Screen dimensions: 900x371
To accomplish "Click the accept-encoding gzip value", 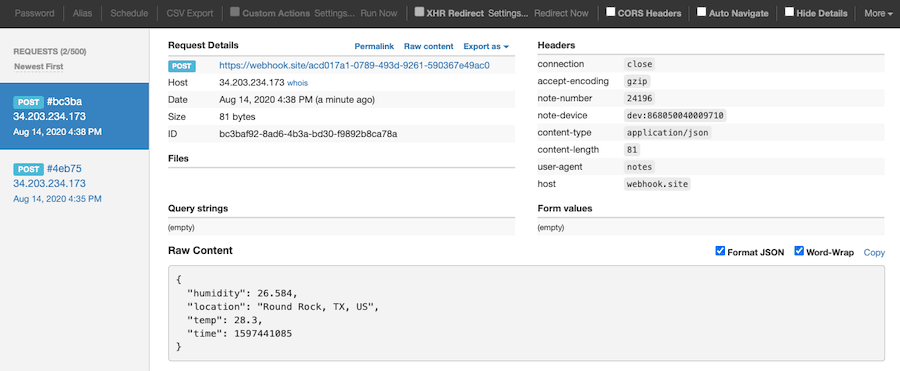I will click(x=637, y=81).
